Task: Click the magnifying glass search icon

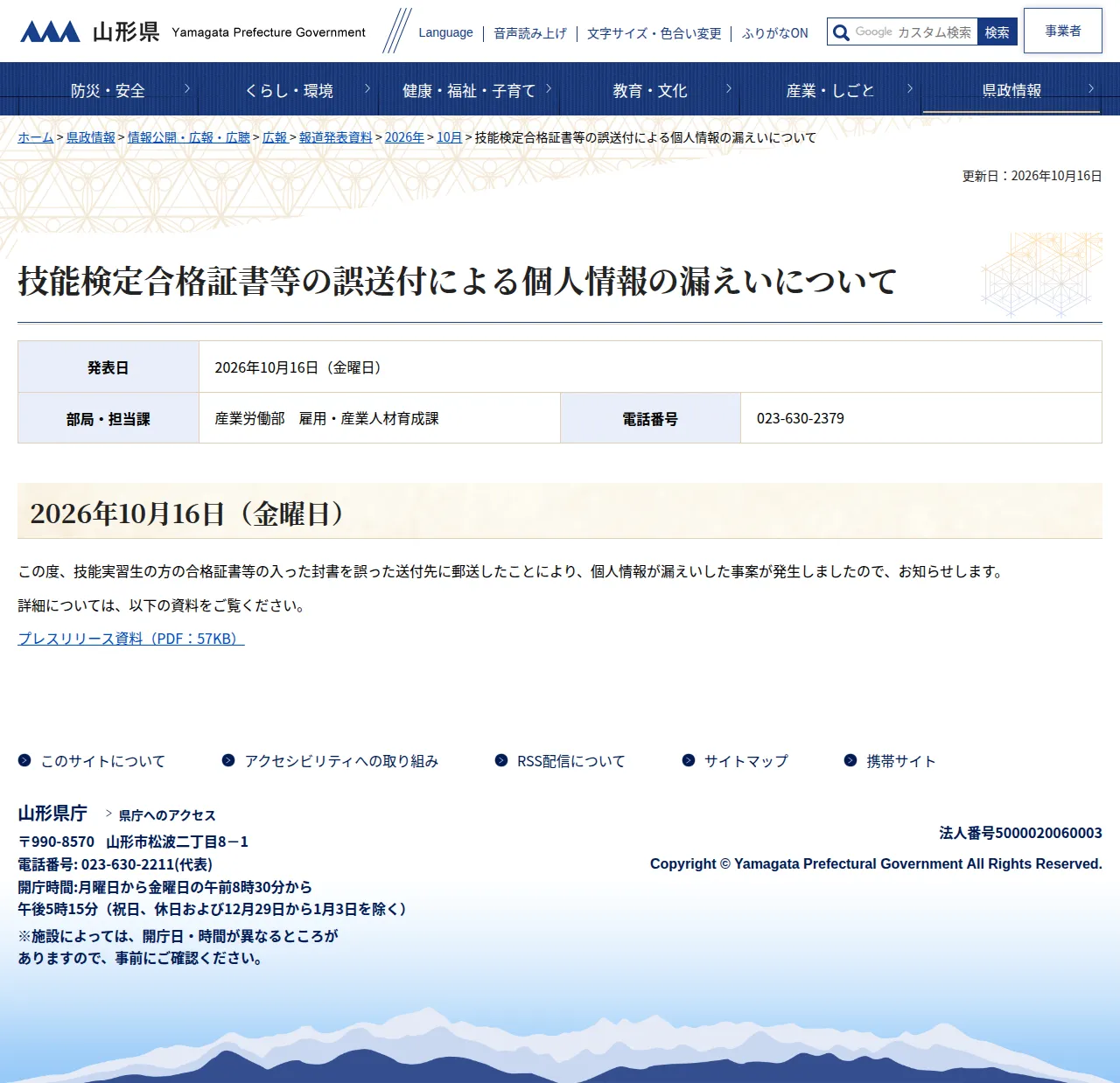Action: click(841, 32)
